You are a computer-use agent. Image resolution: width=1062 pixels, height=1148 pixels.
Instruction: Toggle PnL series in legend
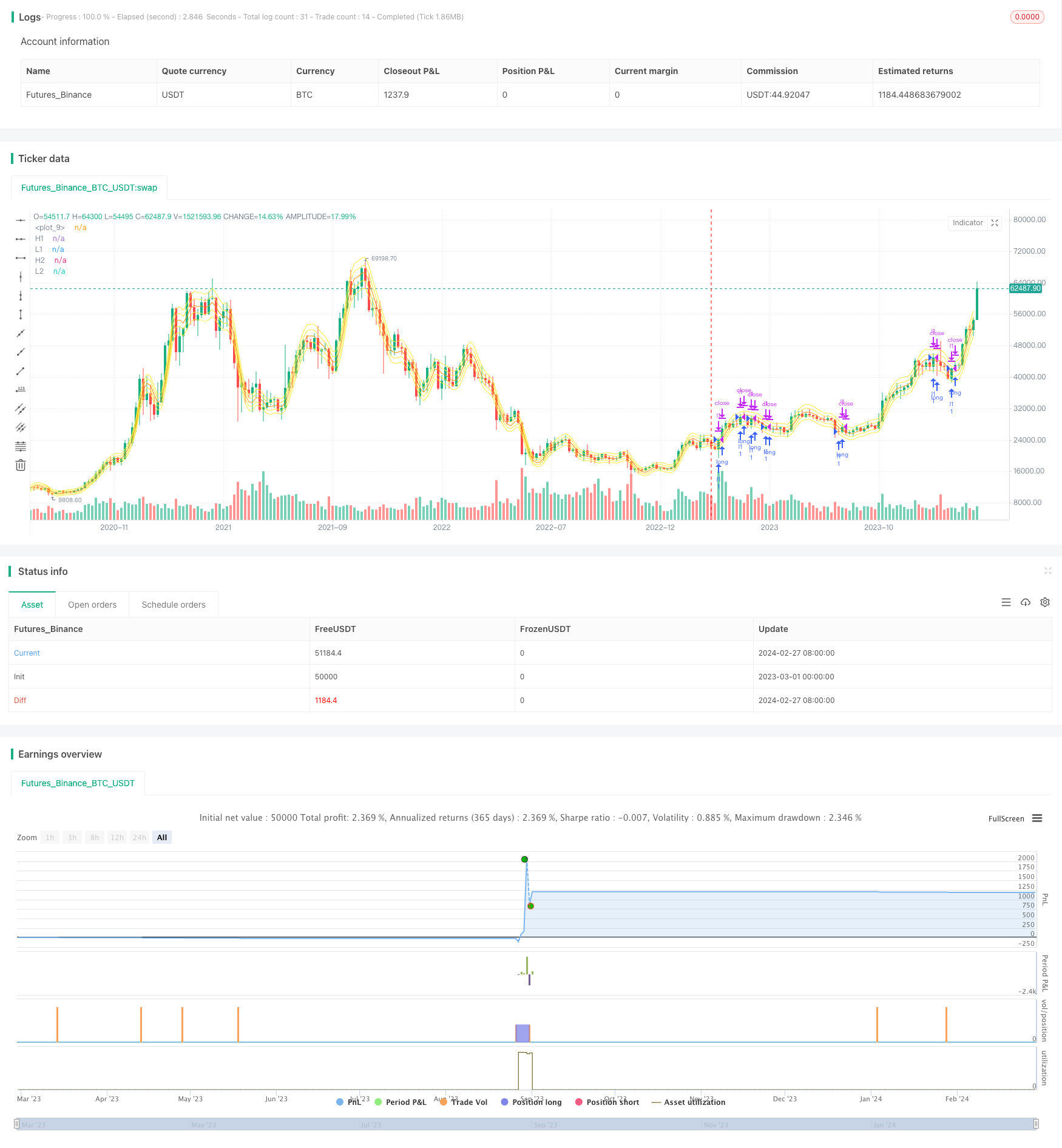pyautogui.click(x=349, y=1102)
